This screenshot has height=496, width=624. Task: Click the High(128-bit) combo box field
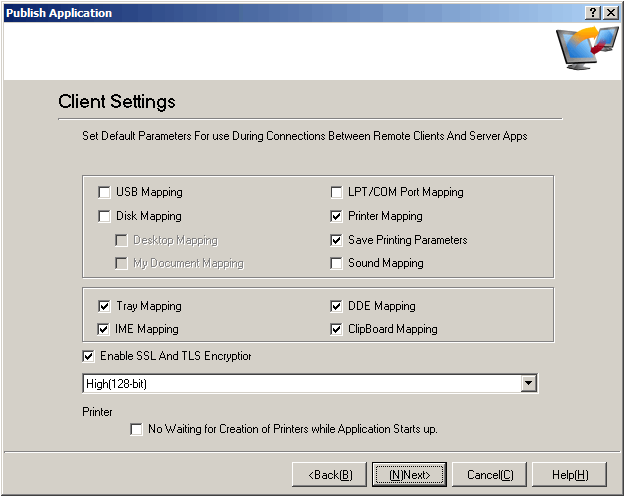[x=300, y=384]
